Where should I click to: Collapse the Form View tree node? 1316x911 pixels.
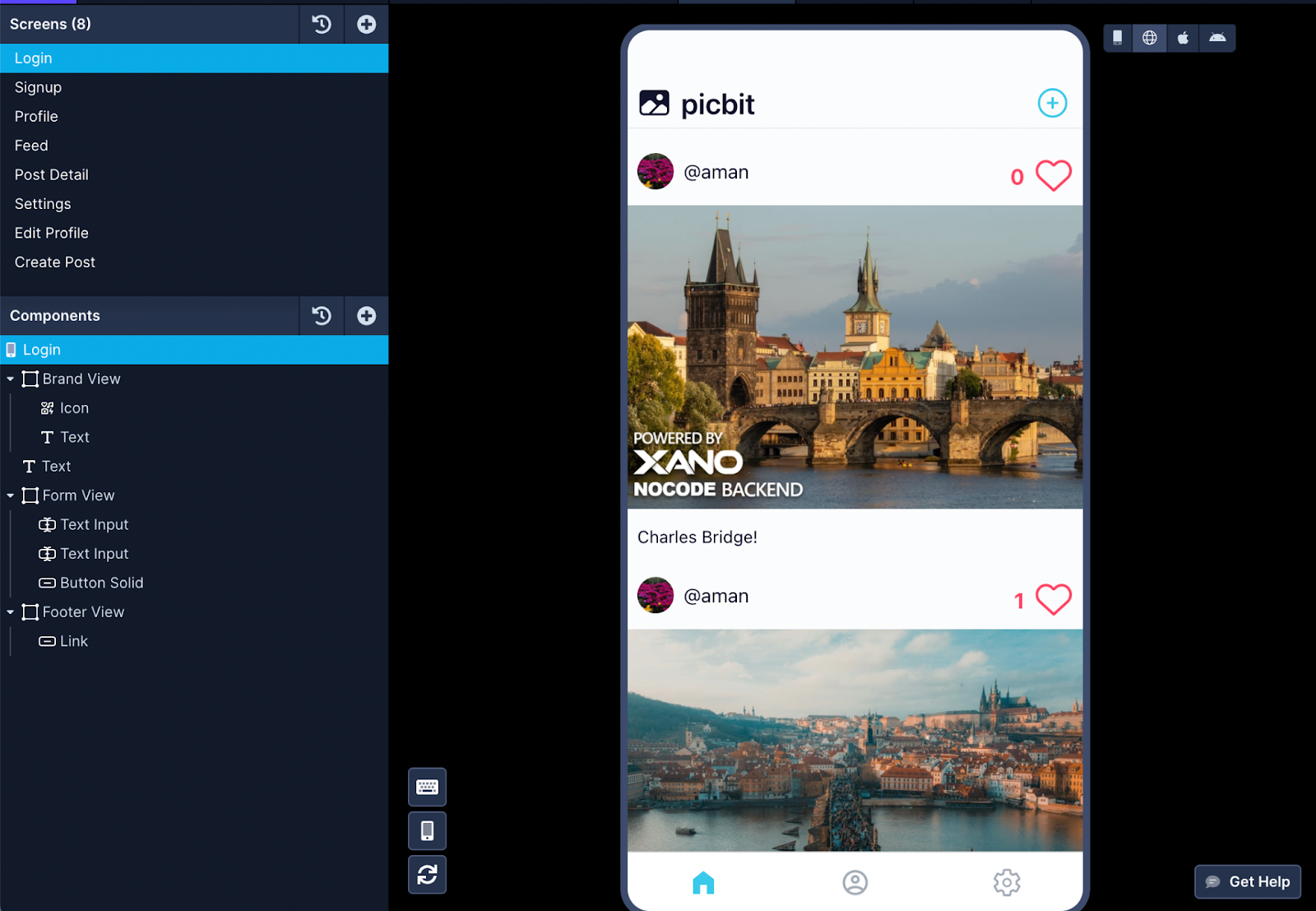coord(11,495)
